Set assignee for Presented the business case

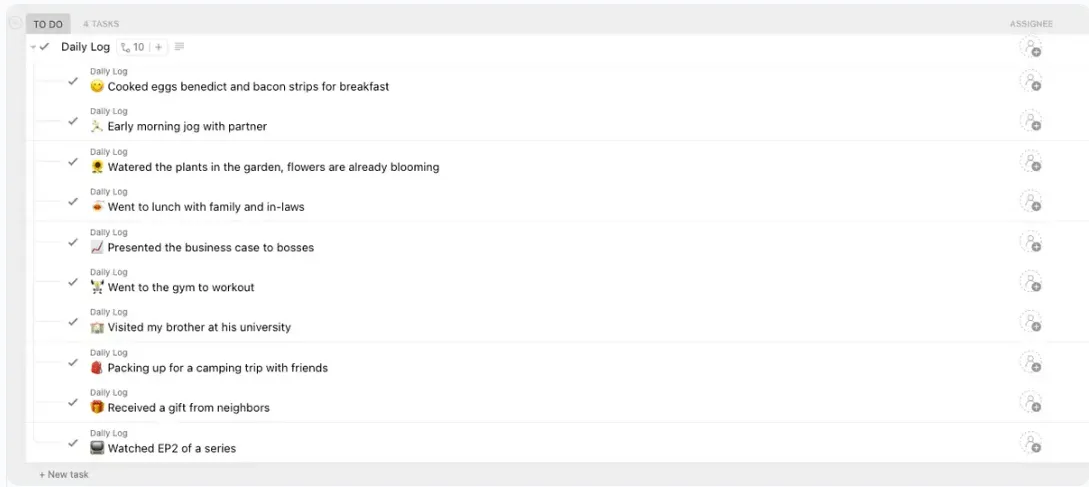pos(1031,242)
